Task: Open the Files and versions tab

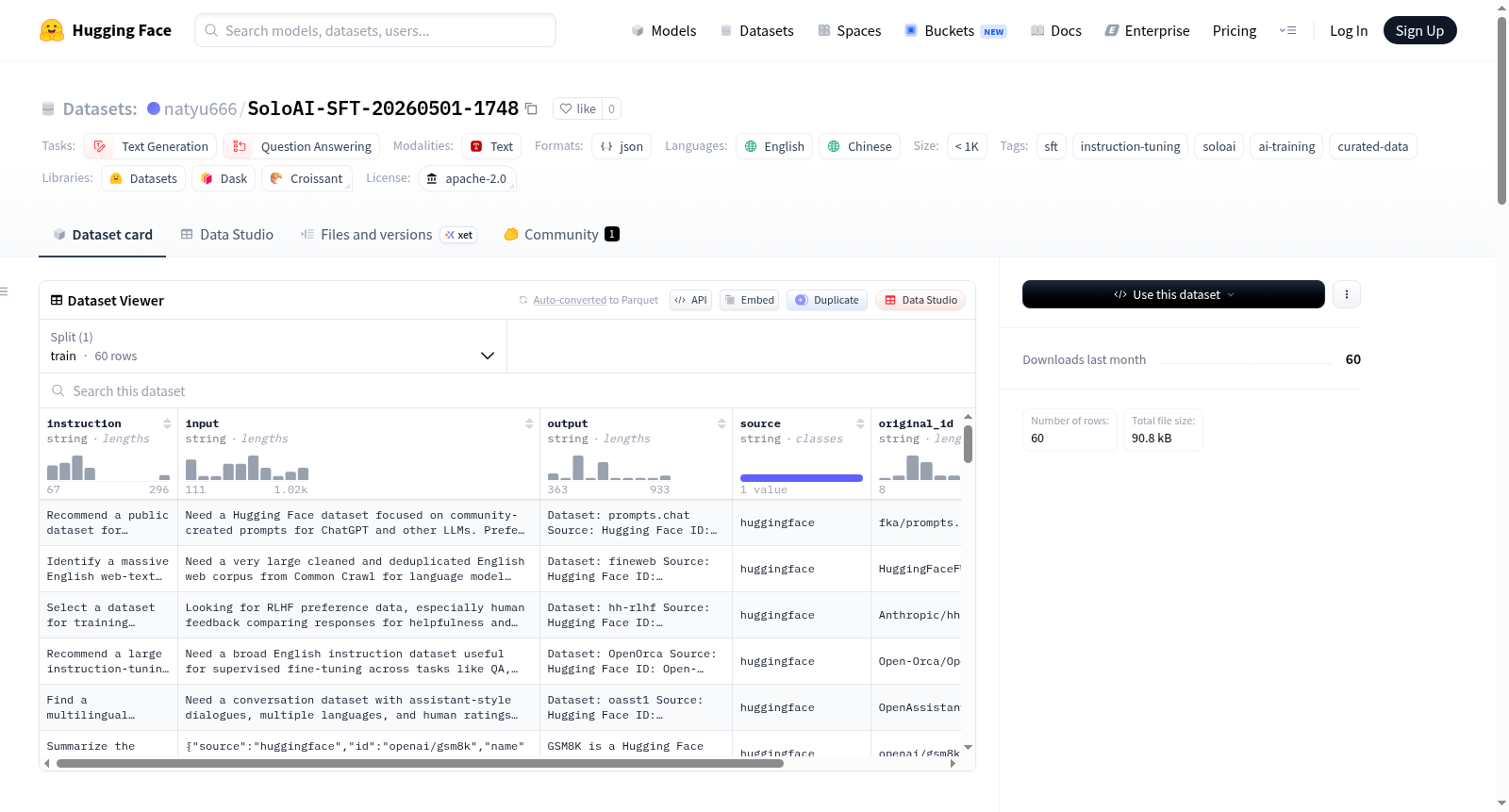Action: coord(389,234)
